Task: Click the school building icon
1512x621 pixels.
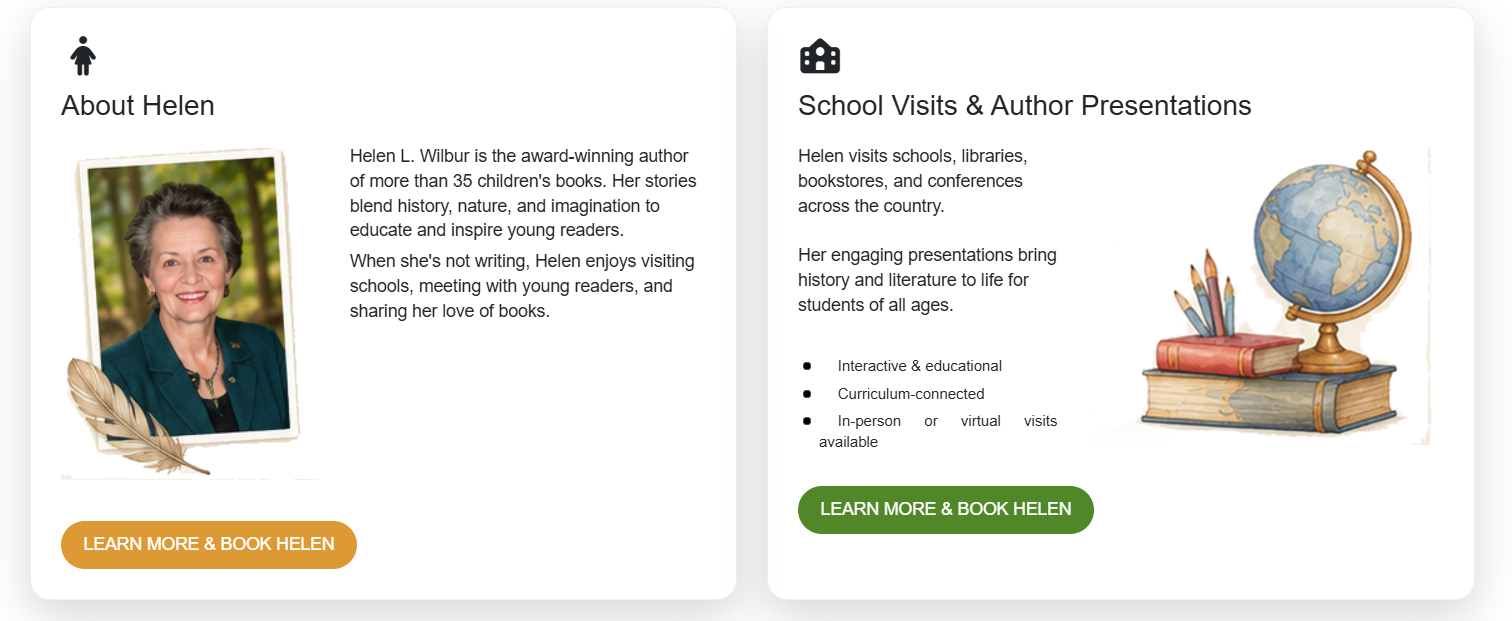Action: [820, 56]
